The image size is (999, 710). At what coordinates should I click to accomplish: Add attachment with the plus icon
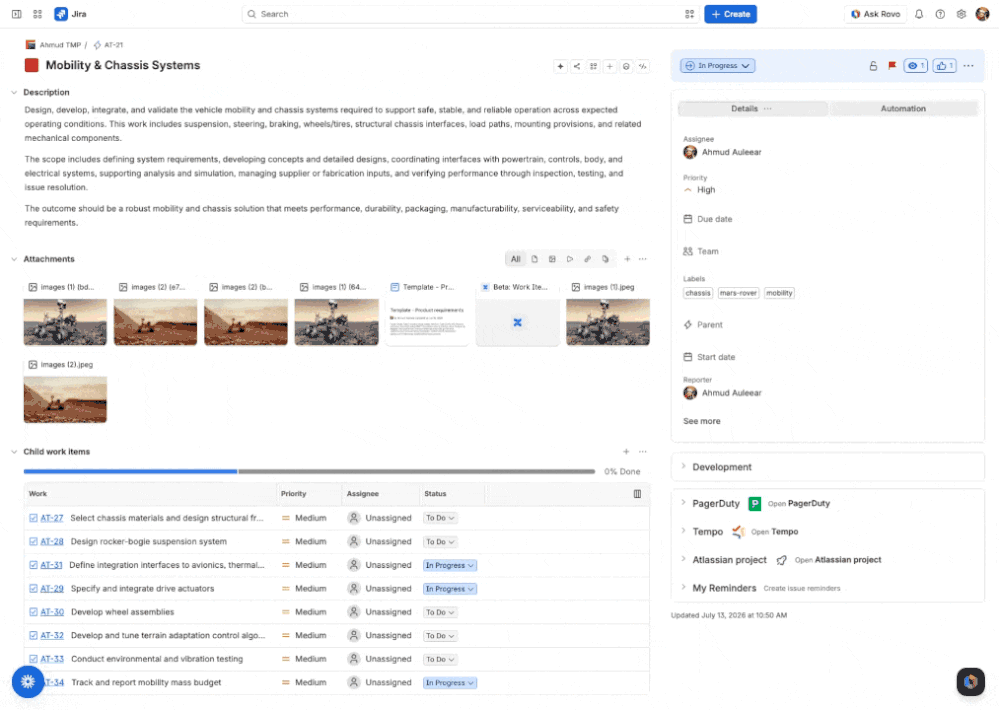tap(627, 259)
